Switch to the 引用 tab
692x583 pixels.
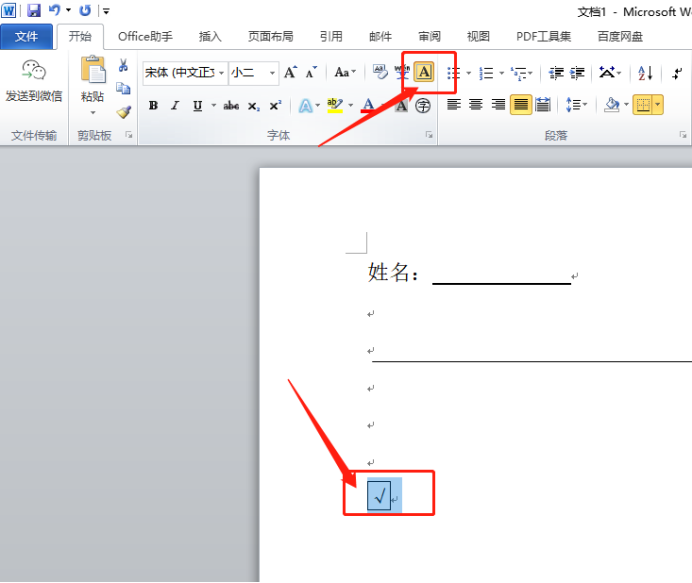coord(331,37)
